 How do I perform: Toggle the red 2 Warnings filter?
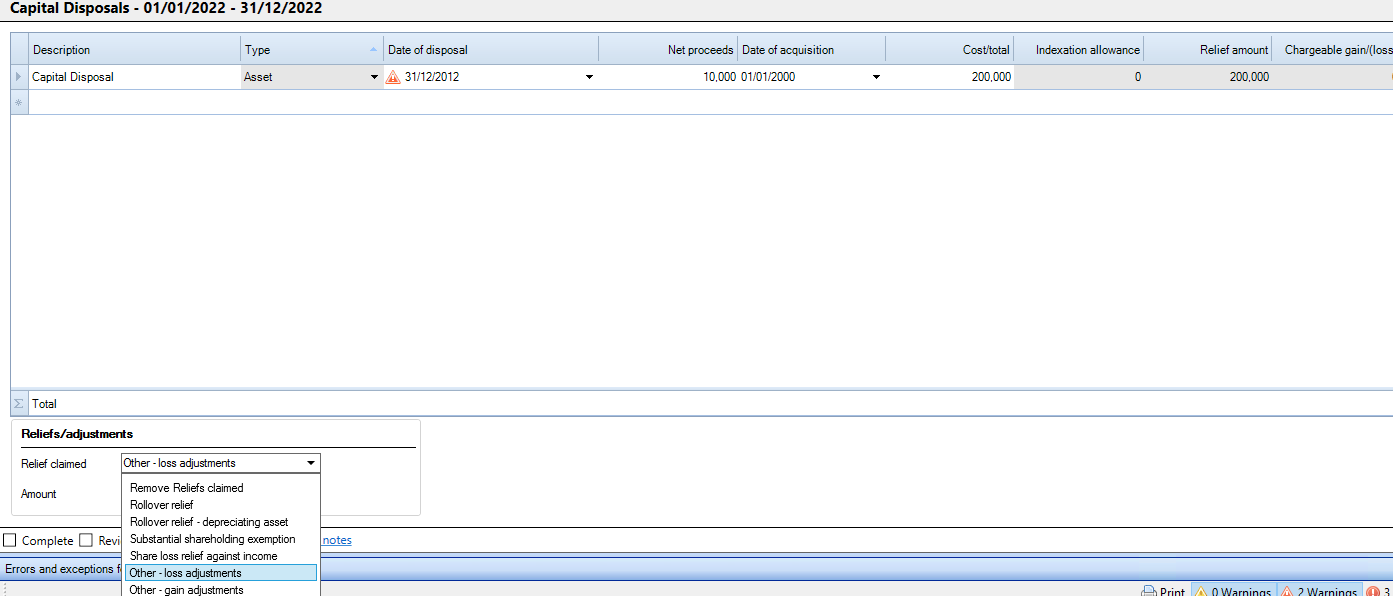pos(1319,592)
